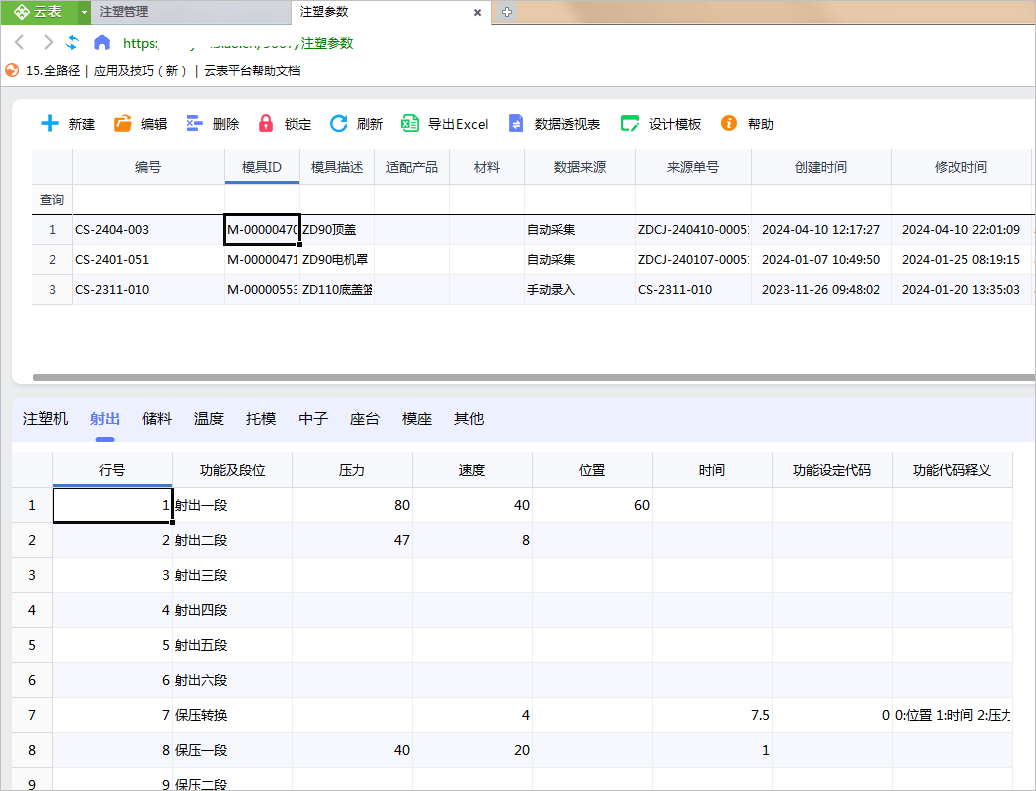Click the 创建时间 column header
Screen dimensions: 1036x791
pos(821,167)
